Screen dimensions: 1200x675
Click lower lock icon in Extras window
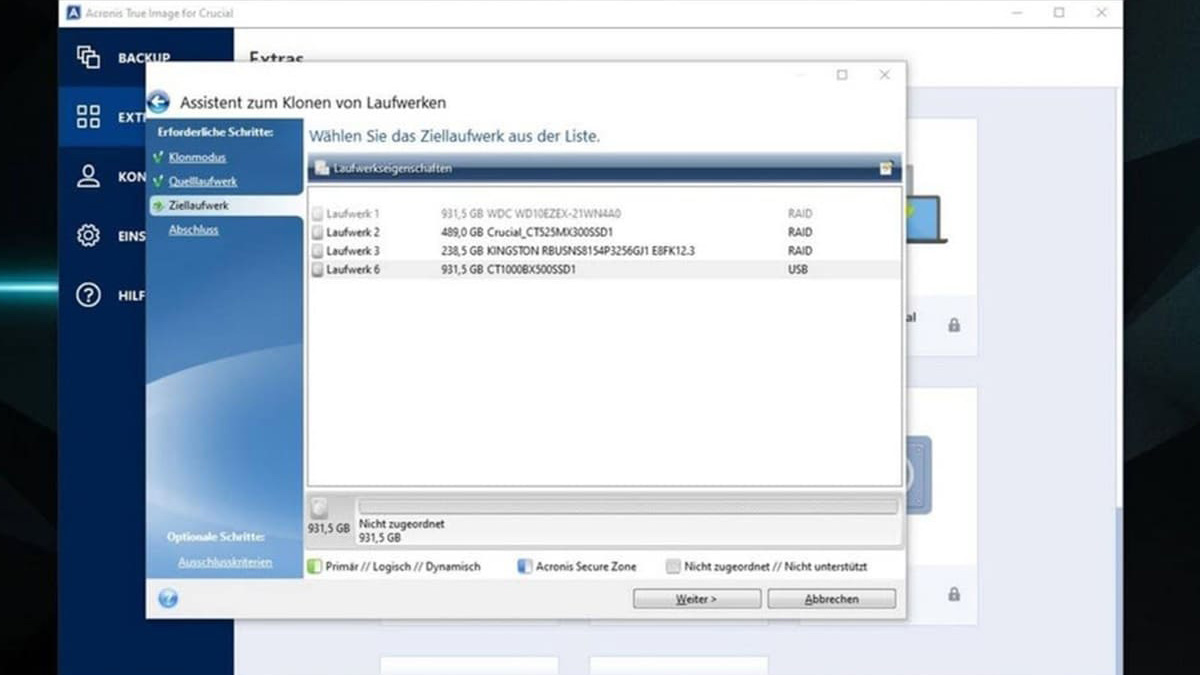[x=954, y=594]
